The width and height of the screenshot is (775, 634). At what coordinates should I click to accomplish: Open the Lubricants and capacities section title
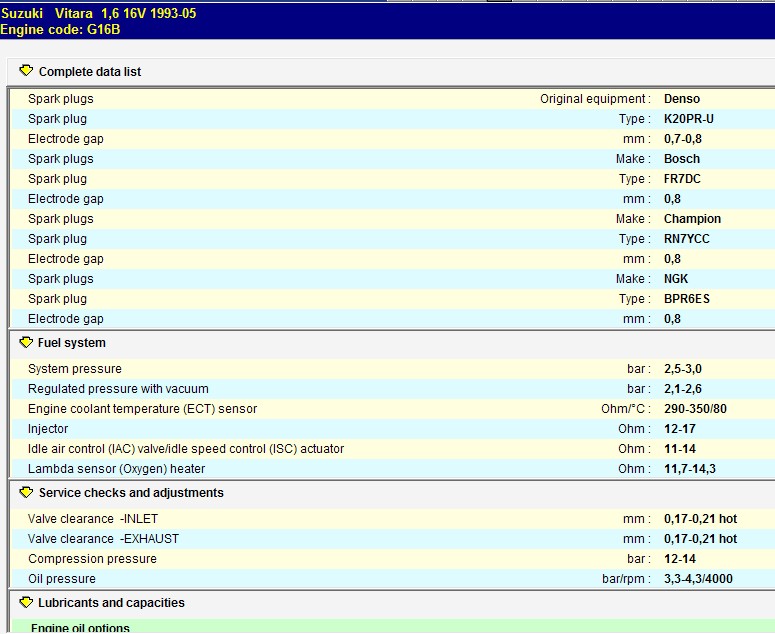point(111,603)
